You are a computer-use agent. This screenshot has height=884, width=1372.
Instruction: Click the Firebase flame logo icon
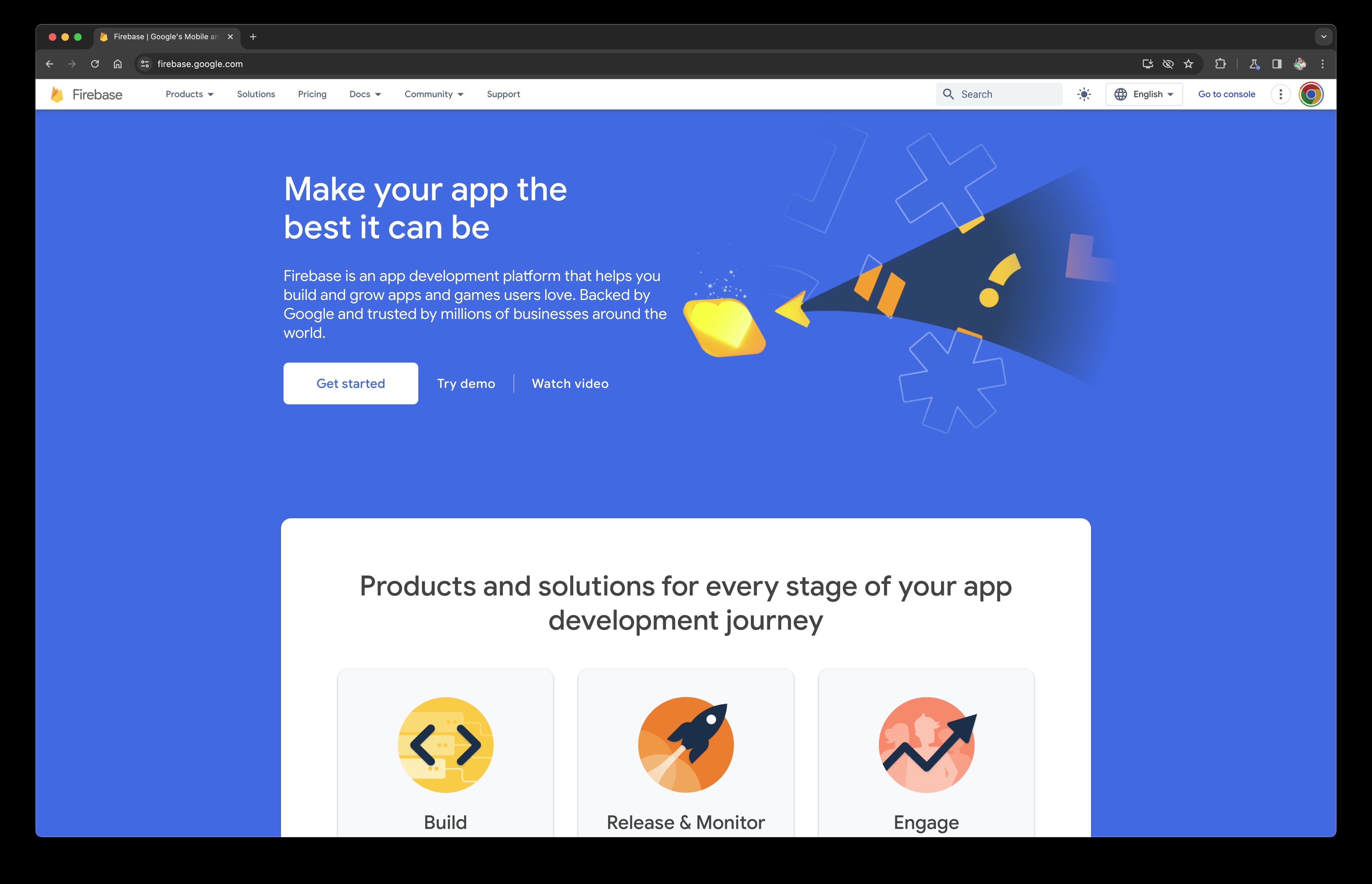(x=55, y=94)
